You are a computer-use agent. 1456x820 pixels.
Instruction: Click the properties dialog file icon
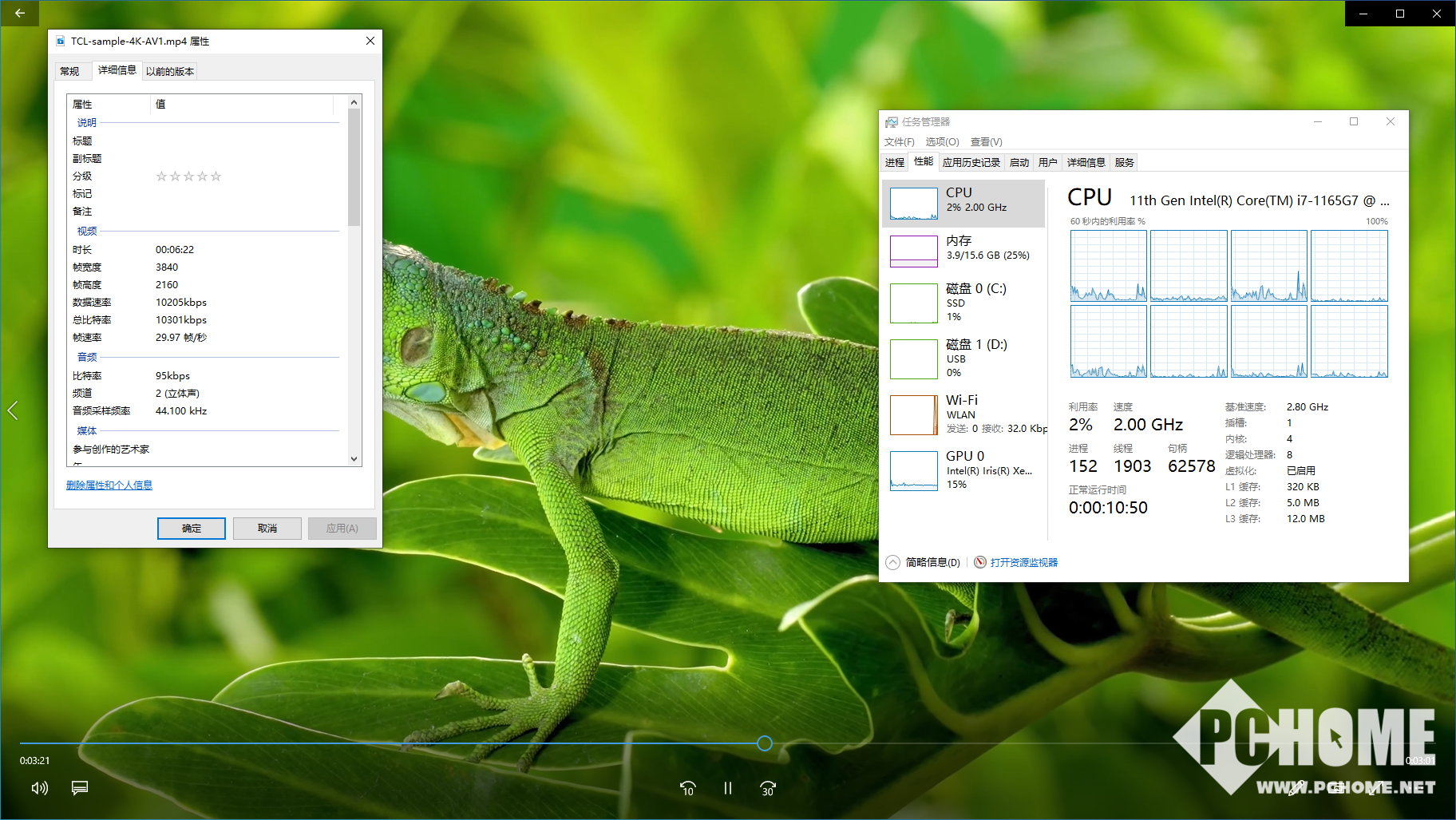(x=61, y=41)
